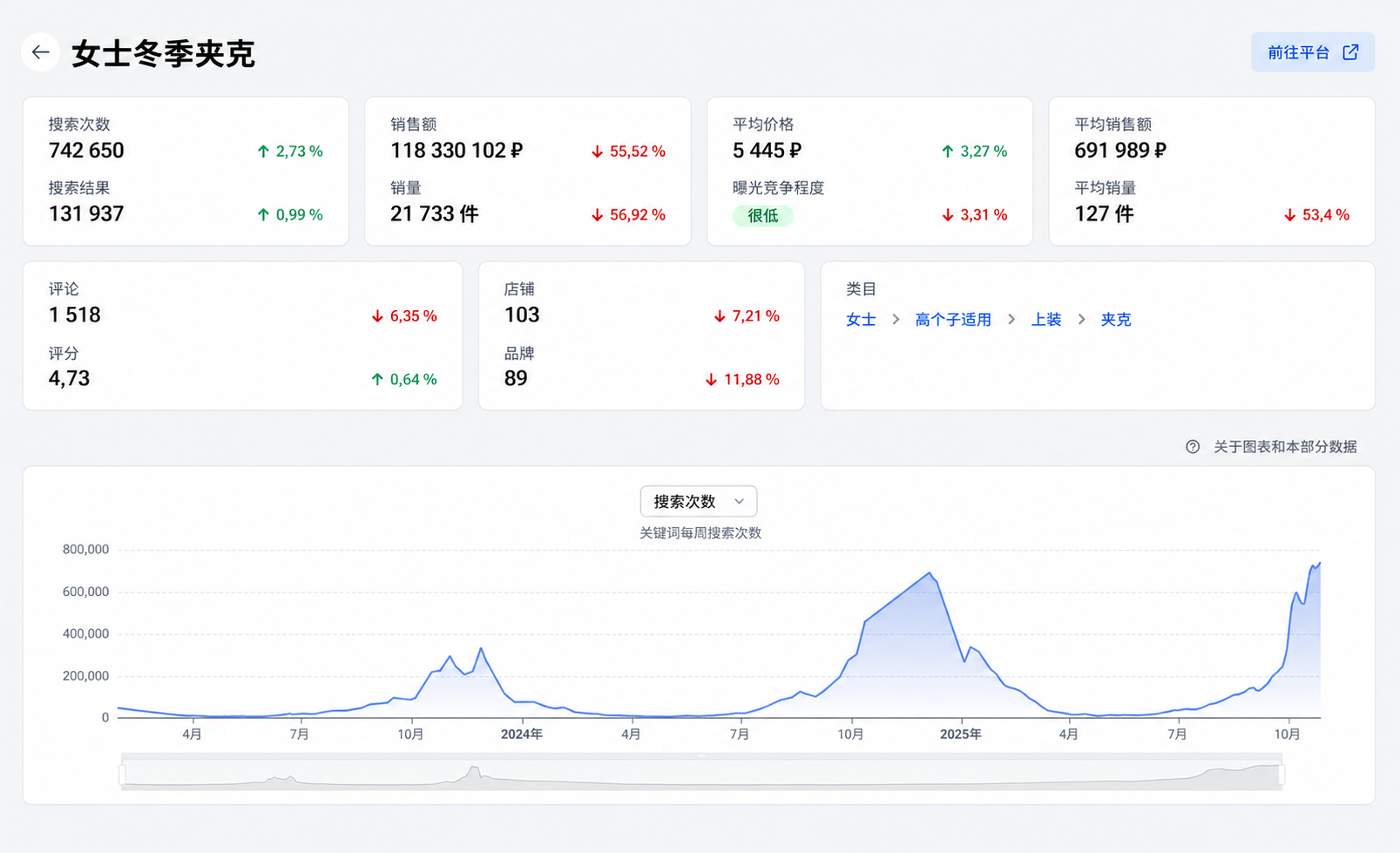The image size is (1400, 853).
Task: Click the 2024年 label on chart axis
Action: click(521, 735)
